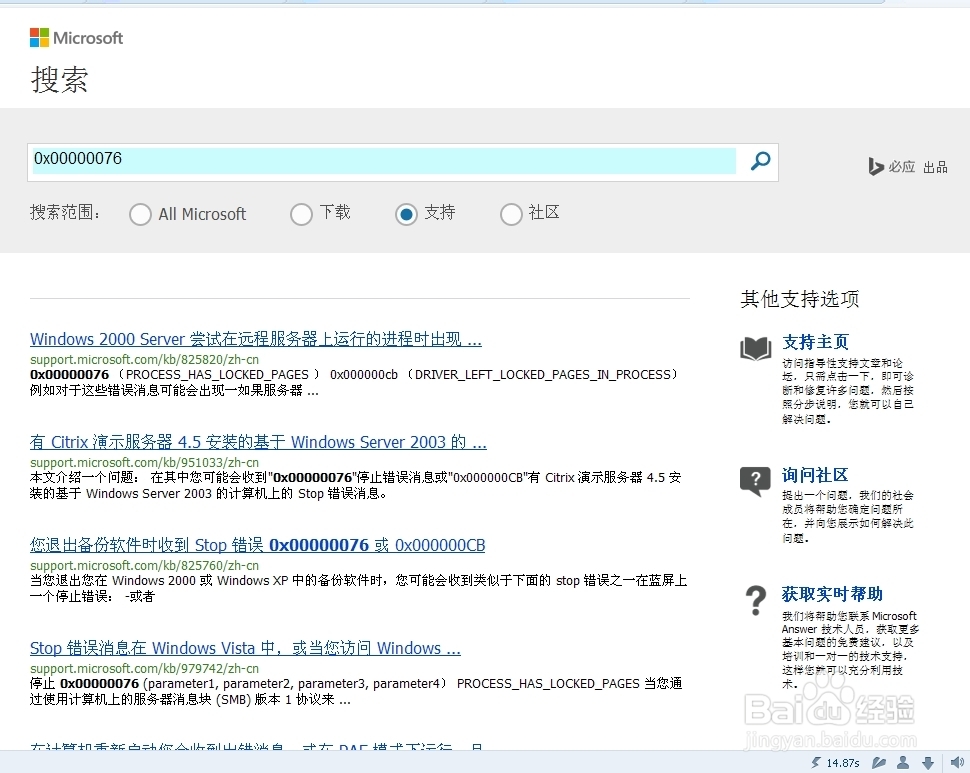970x773 pixels.
Task: Click the Microsoft logo
Action: coord(76,38)
